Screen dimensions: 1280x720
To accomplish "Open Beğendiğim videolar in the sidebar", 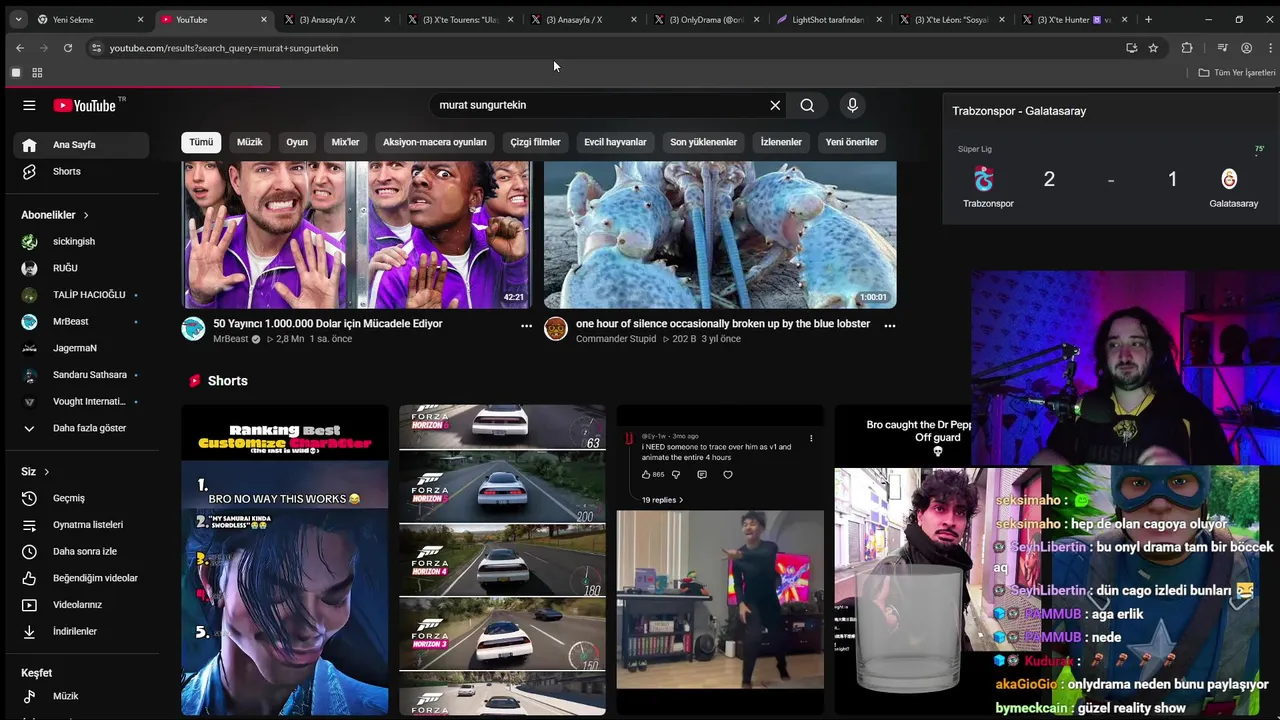I will tap(81, 578).
